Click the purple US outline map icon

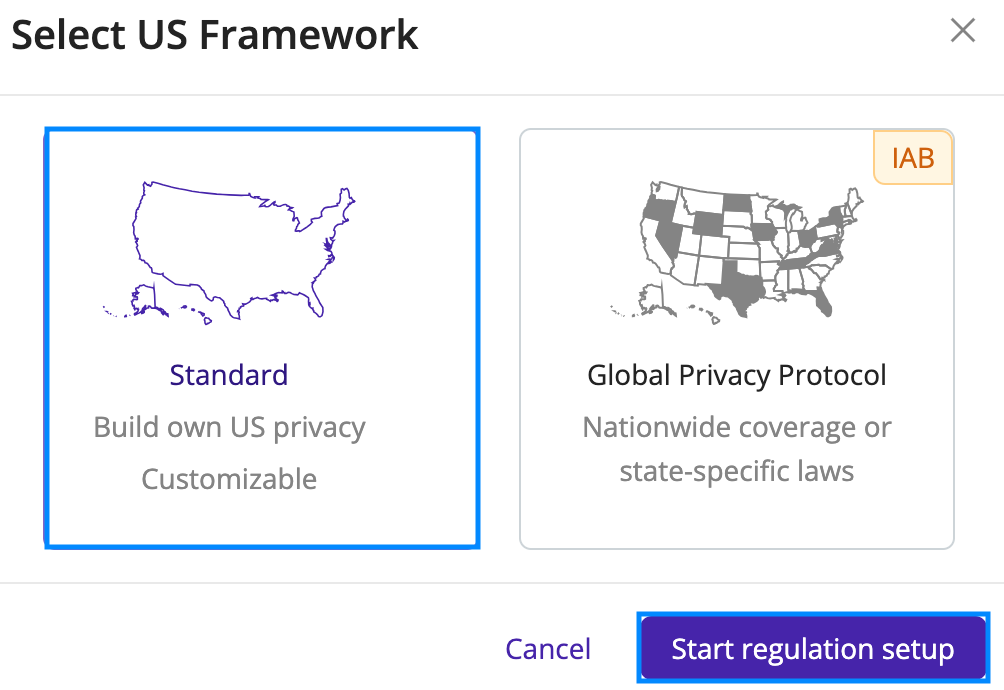[229, 253]
